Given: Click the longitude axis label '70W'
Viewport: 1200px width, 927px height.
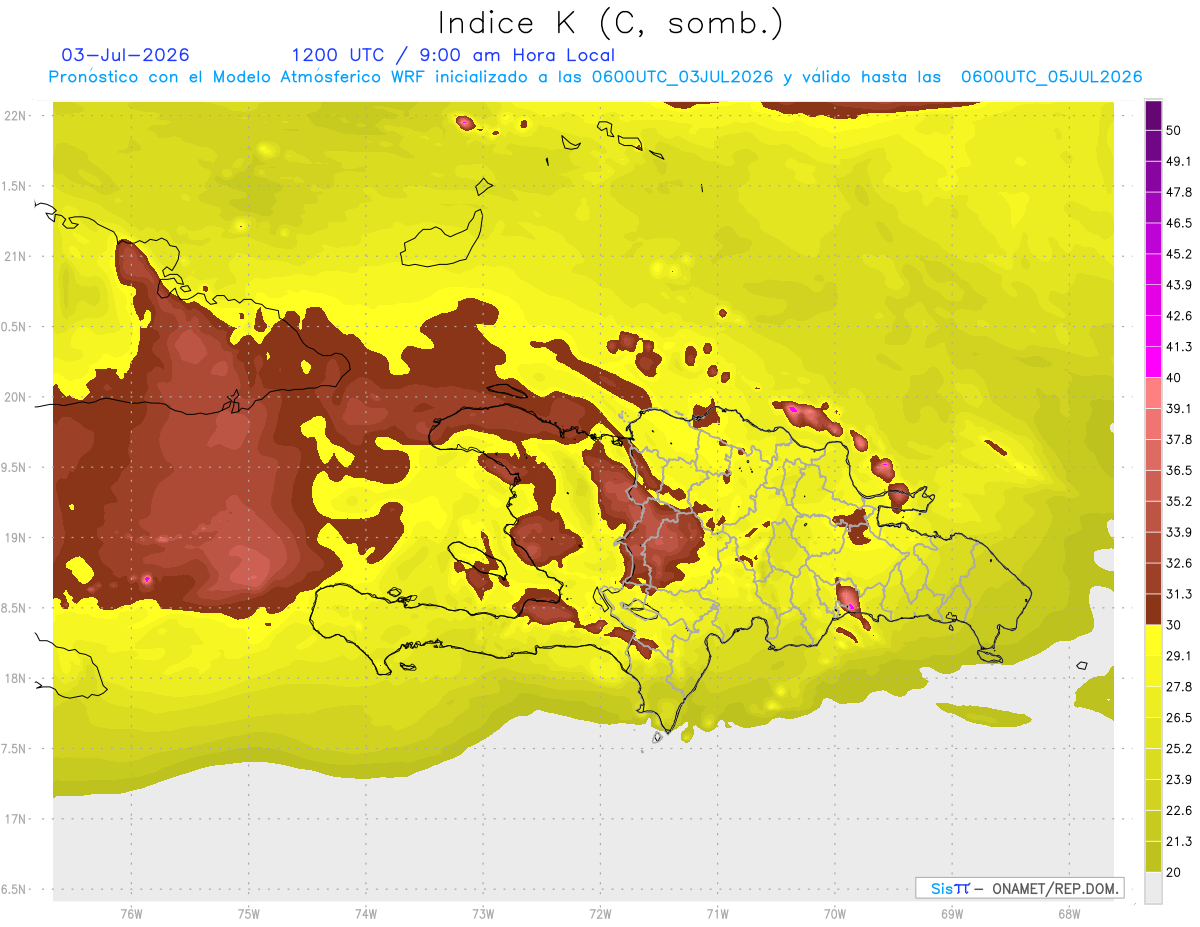Looking at the screenshot, I should (834, 914).
